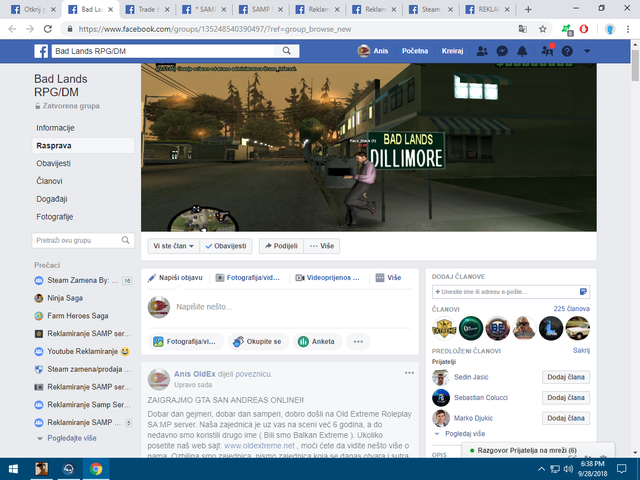Click the 'Fotografija/vi...' pill button
640x480 pixels.
[x=186, y=342]
